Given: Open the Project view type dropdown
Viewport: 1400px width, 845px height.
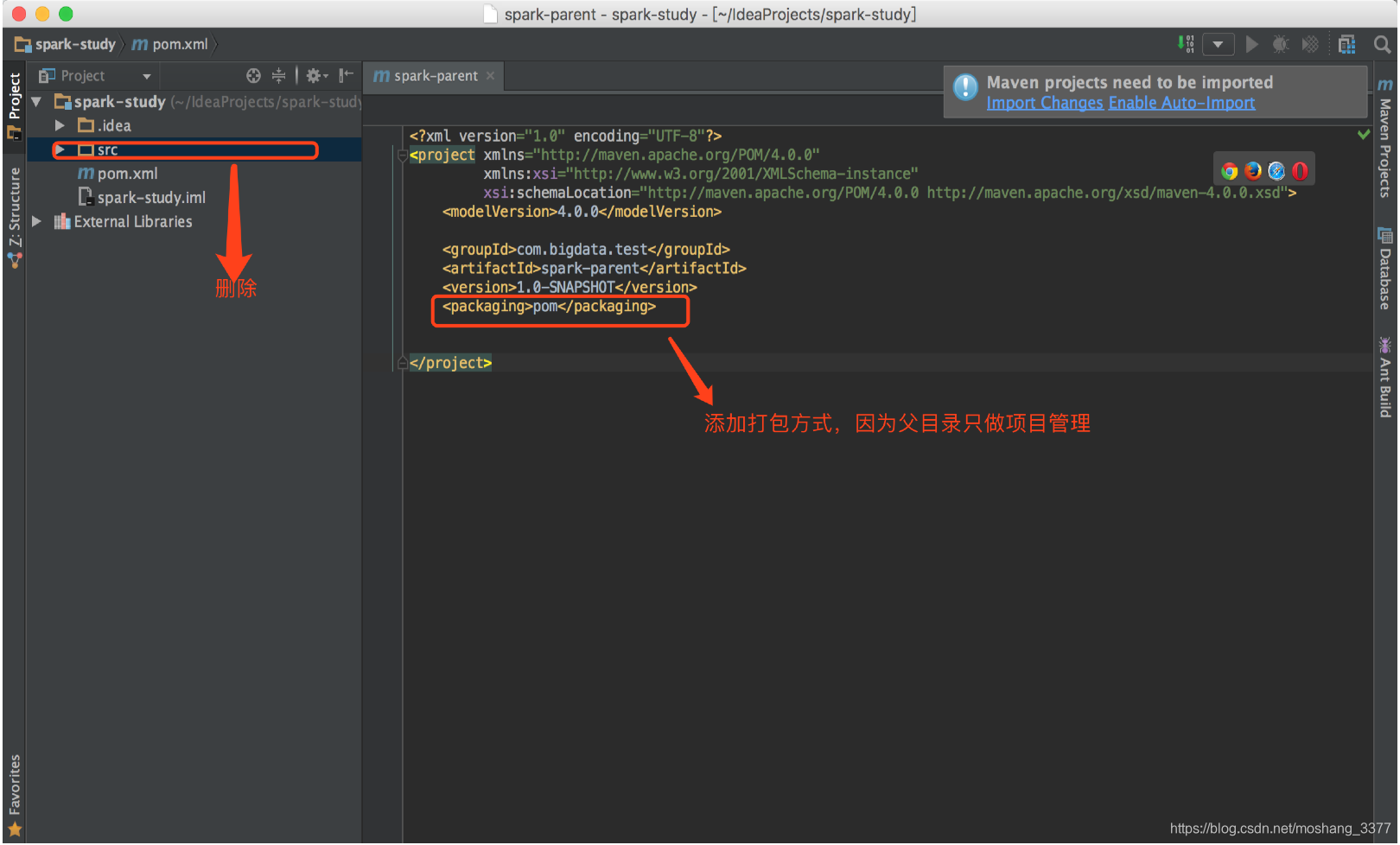Looking at the screenshot, I should click(147, 77).
